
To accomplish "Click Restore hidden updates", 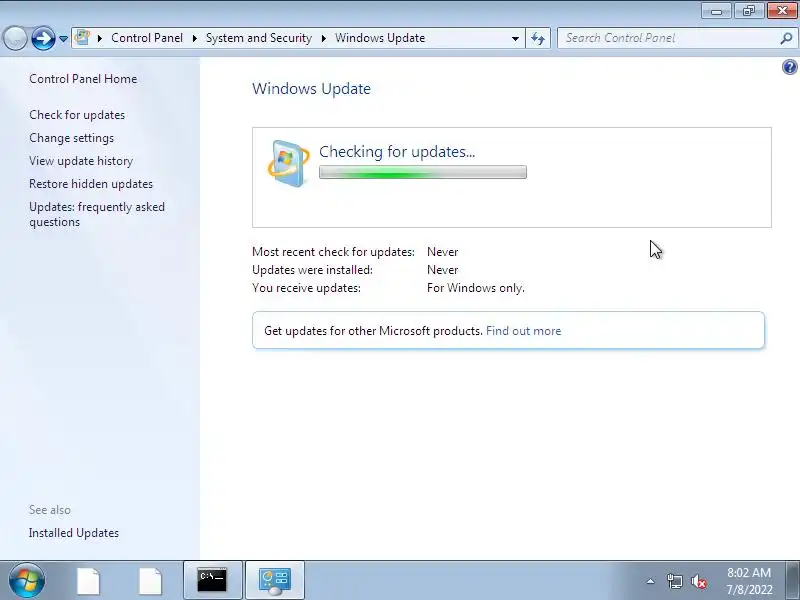I will (91, 184).
